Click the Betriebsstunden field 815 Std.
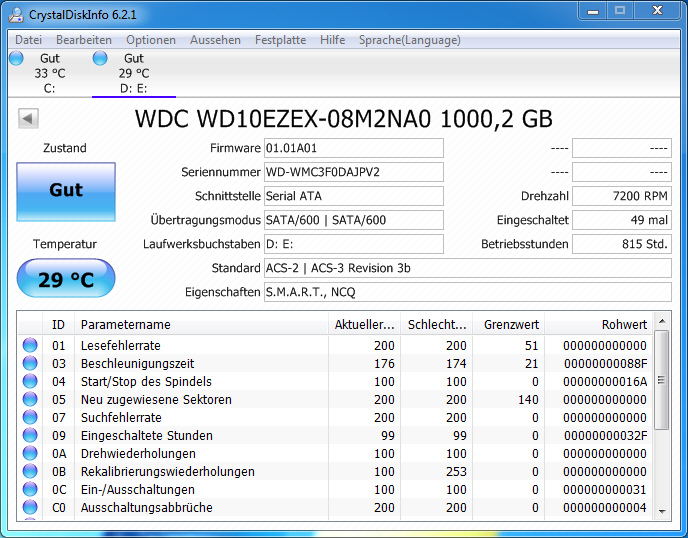Viewport: 688px width, 538px height. click(x=622, y=244)
